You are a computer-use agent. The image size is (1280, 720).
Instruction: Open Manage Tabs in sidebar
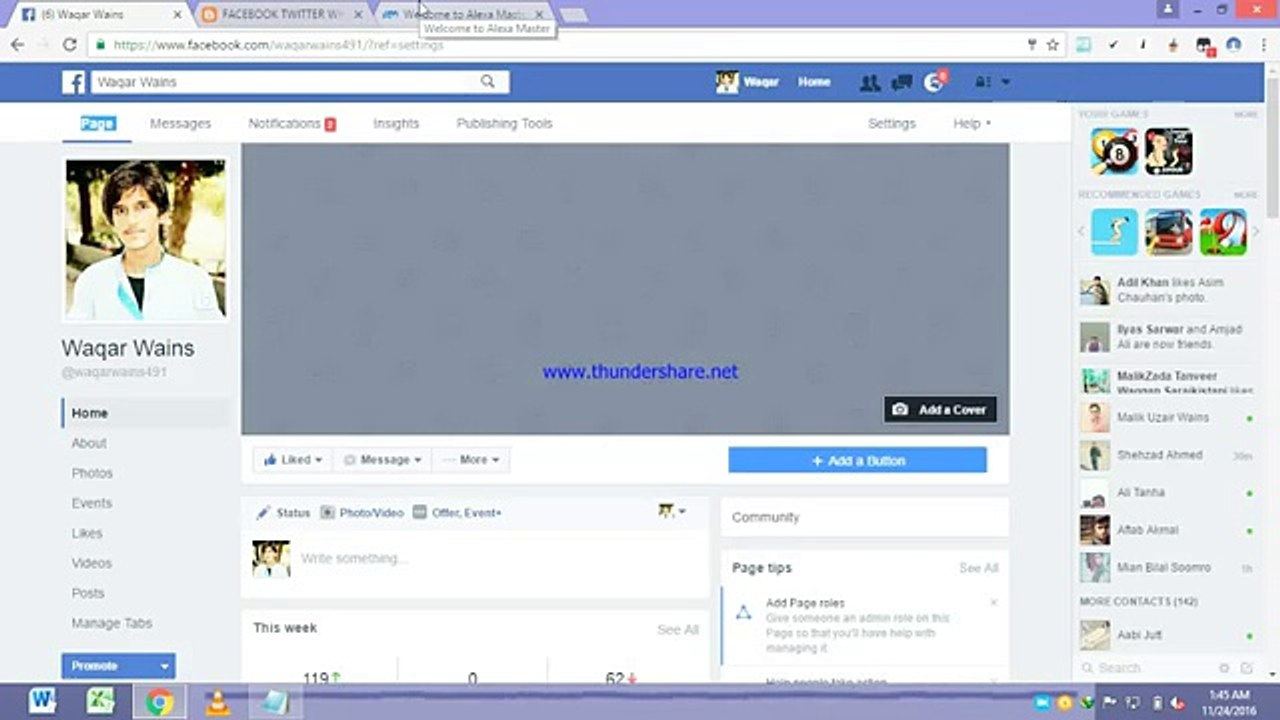coord(112,623)
